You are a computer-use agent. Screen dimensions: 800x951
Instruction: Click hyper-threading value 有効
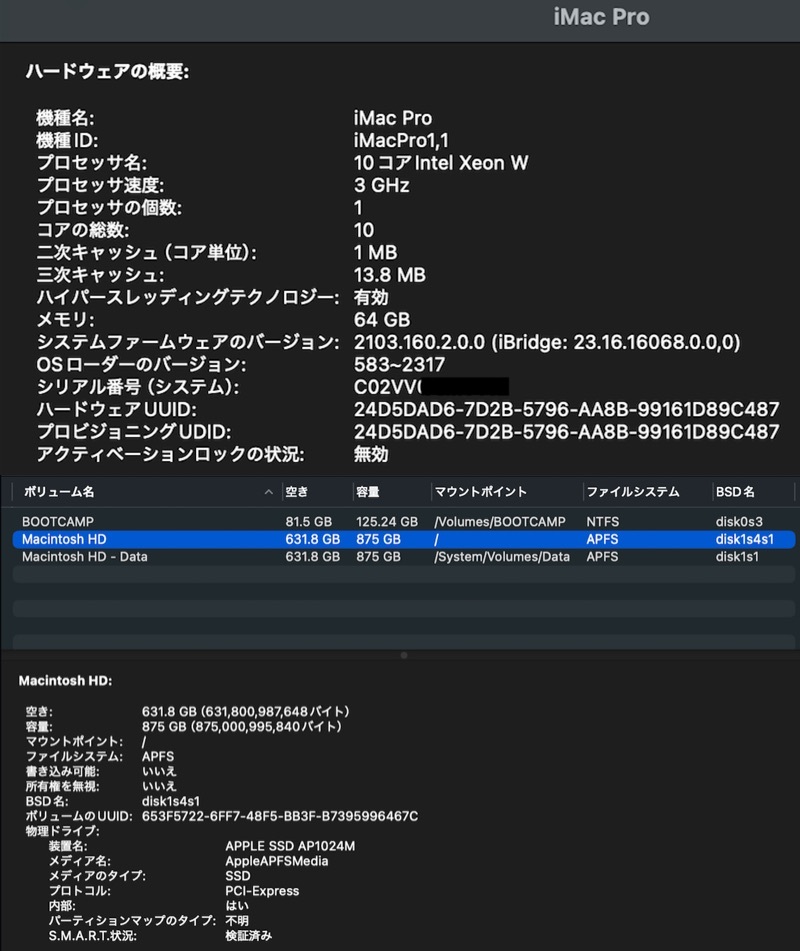pyautogui.click(x=371, y=297)
